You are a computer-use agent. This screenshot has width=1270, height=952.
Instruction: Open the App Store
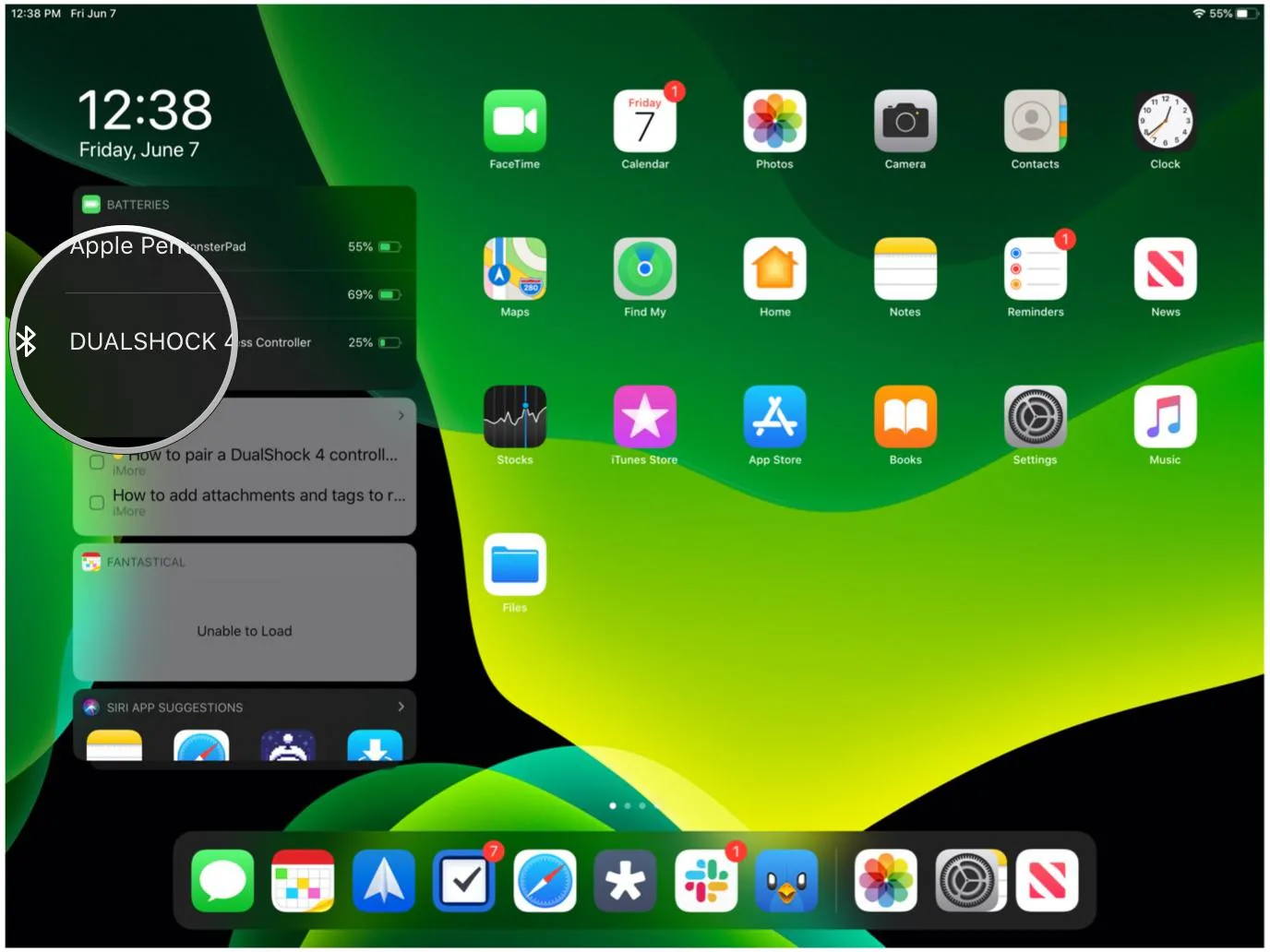pos(774,416)
